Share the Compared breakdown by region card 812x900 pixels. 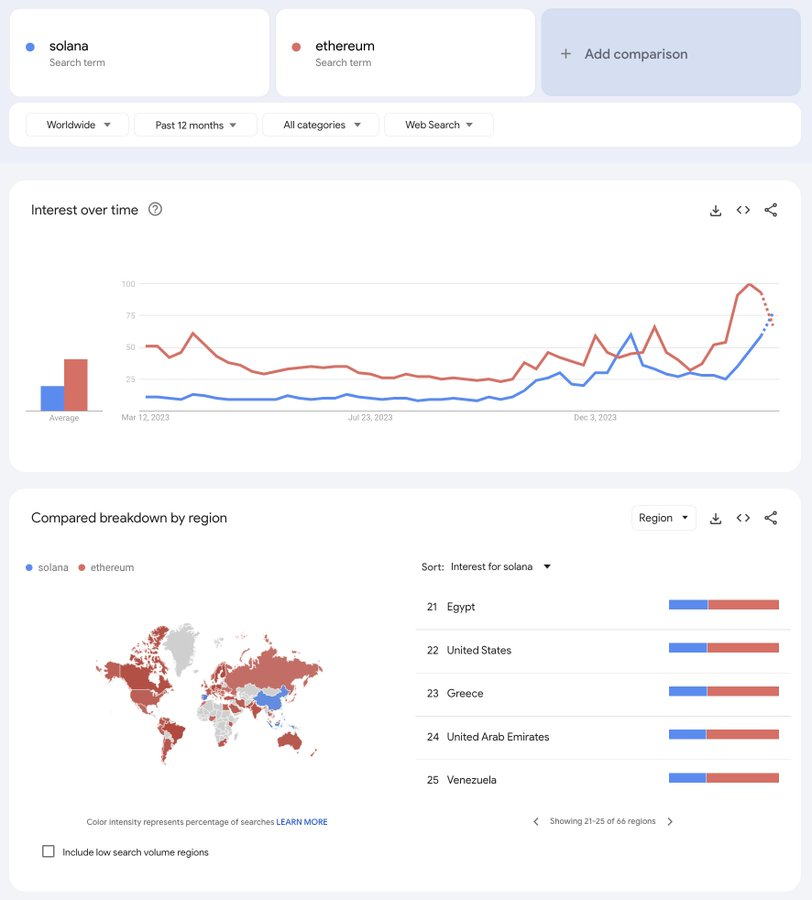(x=771, y=518)
